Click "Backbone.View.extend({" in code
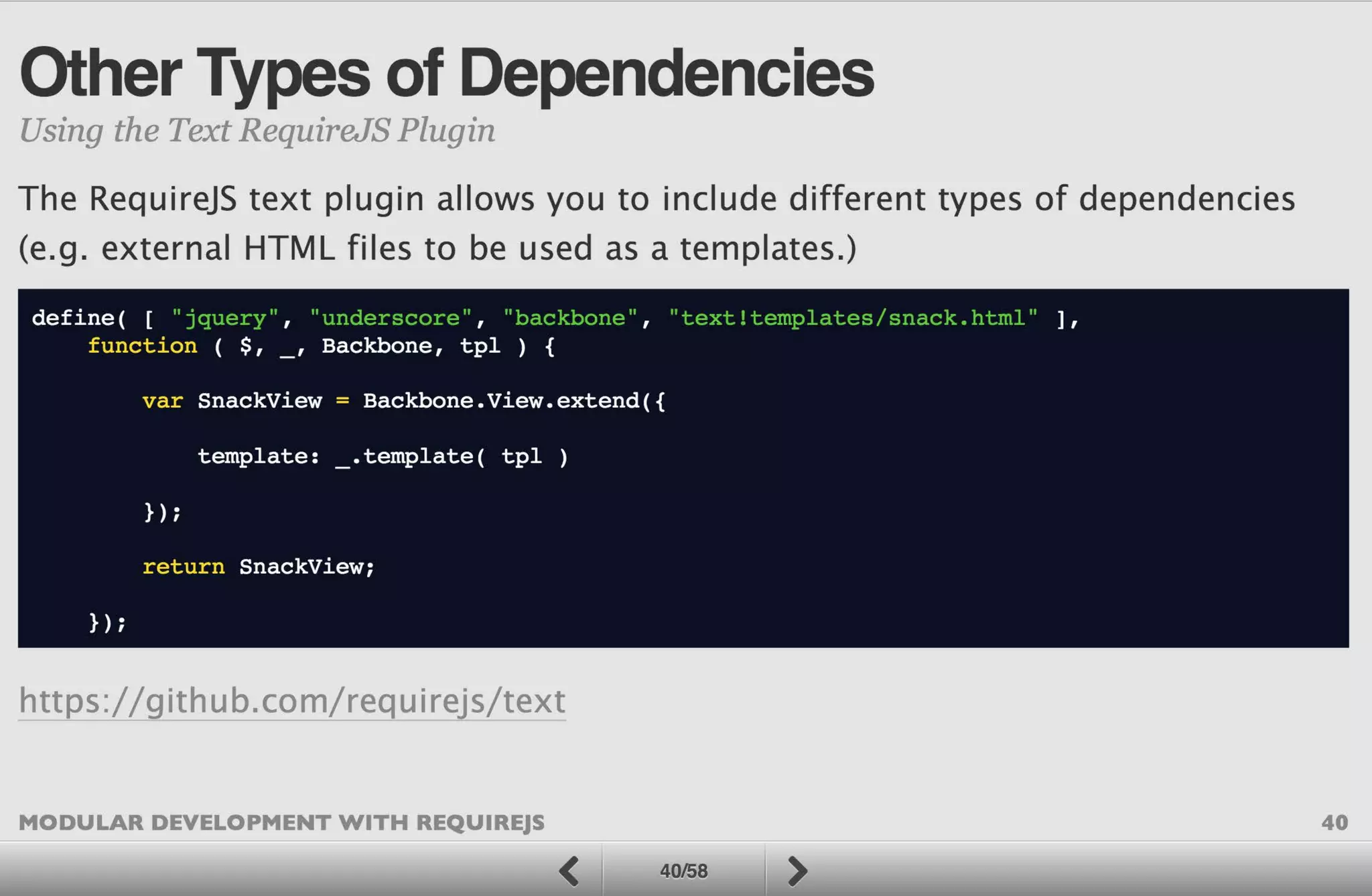 click(514, 400)
